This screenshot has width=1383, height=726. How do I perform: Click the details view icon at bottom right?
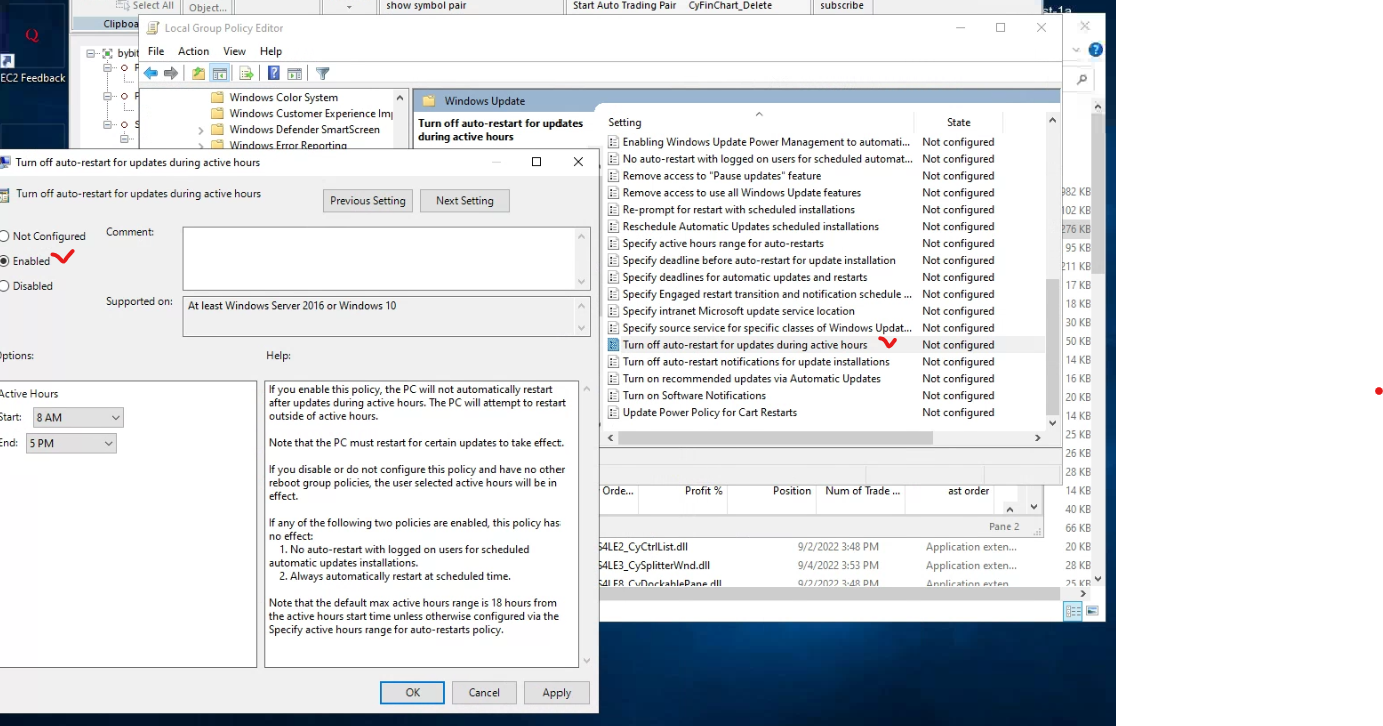(x=1073, y=611)
